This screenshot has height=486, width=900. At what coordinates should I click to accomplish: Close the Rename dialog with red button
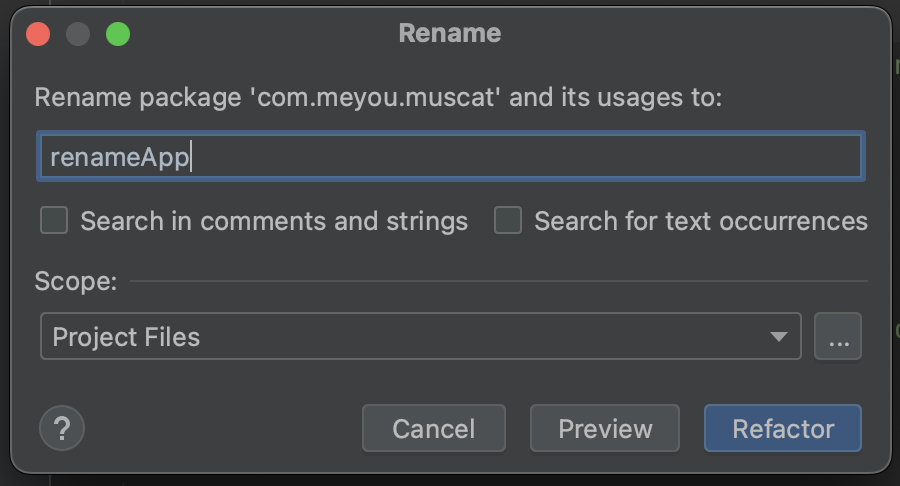pos(39,34)
